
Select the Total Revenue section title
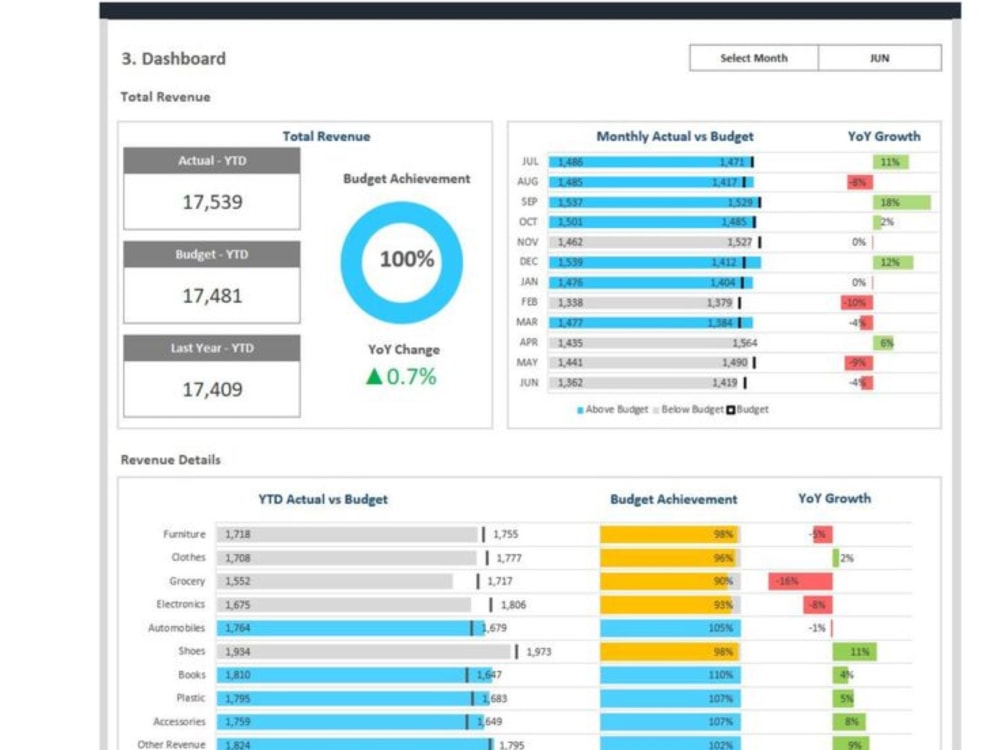(x=165, y=97)
